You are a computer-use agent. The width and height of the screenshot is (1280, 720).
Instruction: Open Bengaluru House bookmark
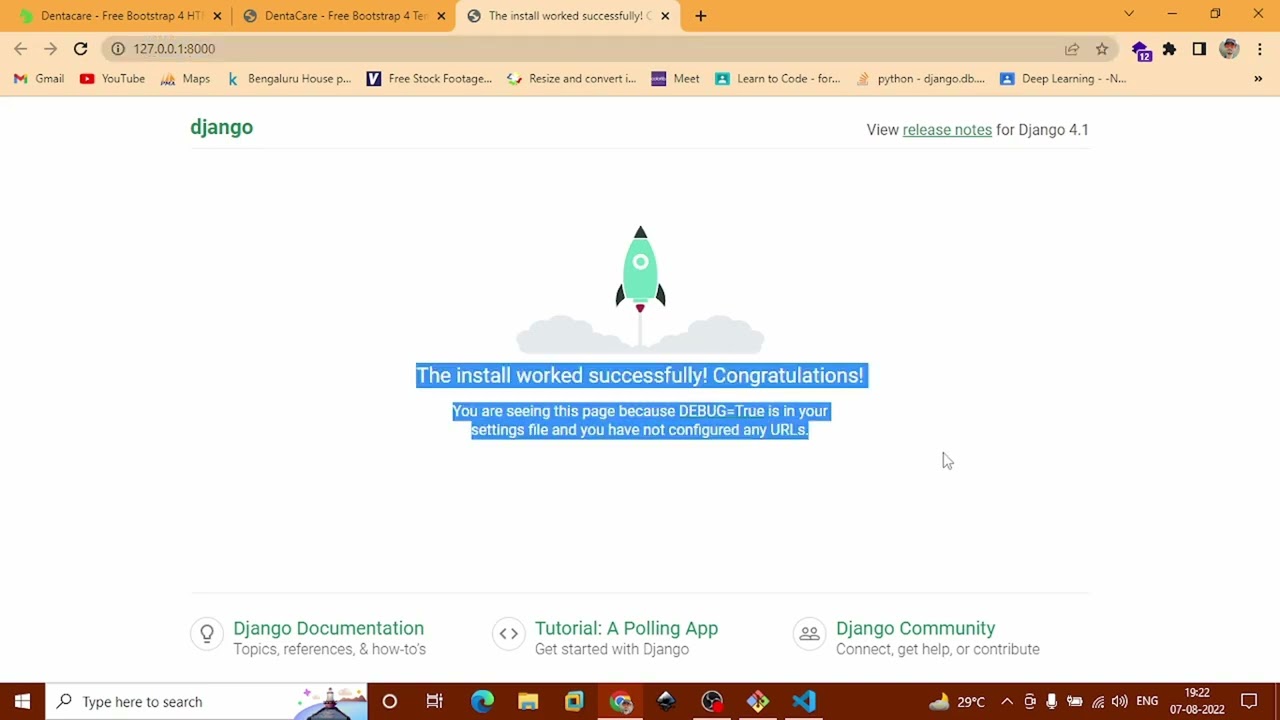[x=289, y=79]
